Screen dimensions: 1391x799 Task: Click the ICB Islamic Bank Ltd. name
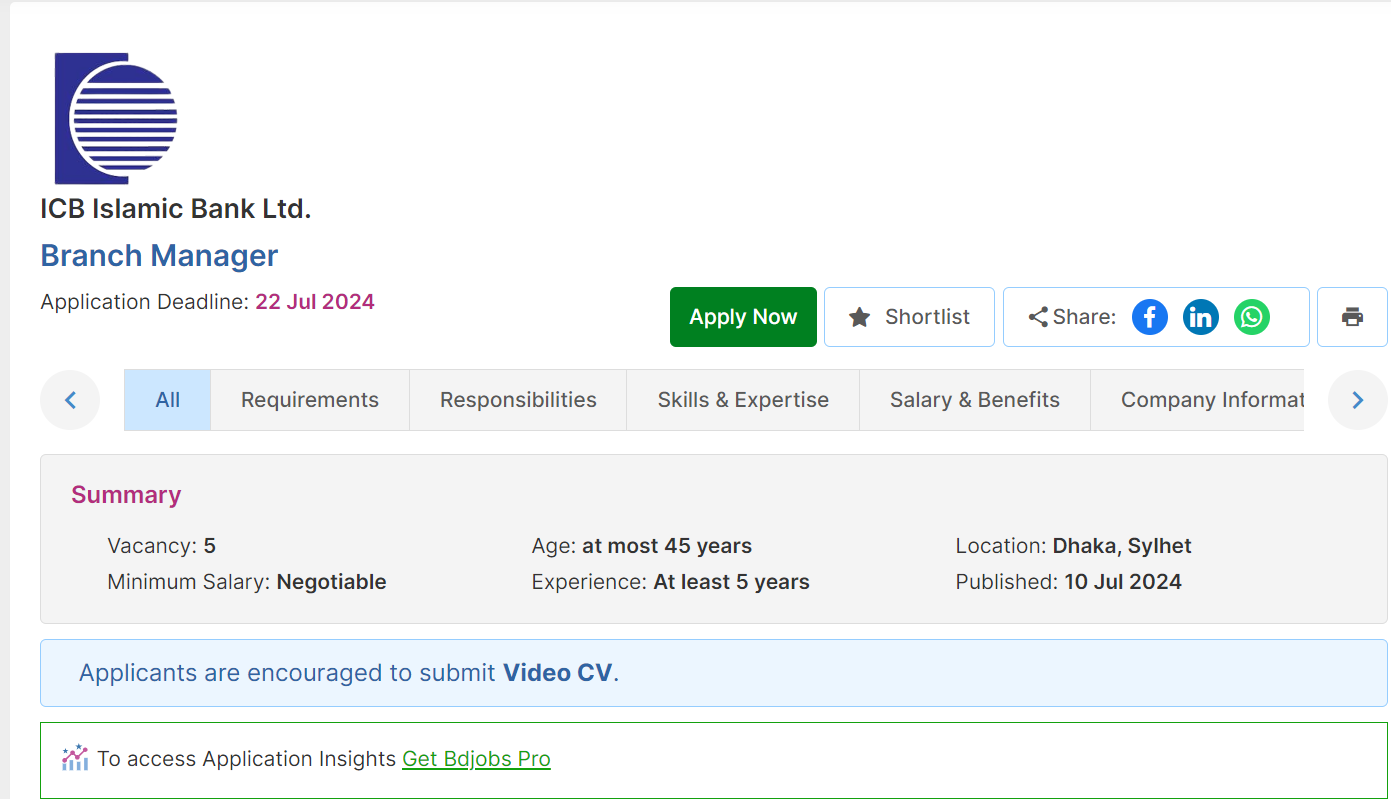click(x=176, y=209)
